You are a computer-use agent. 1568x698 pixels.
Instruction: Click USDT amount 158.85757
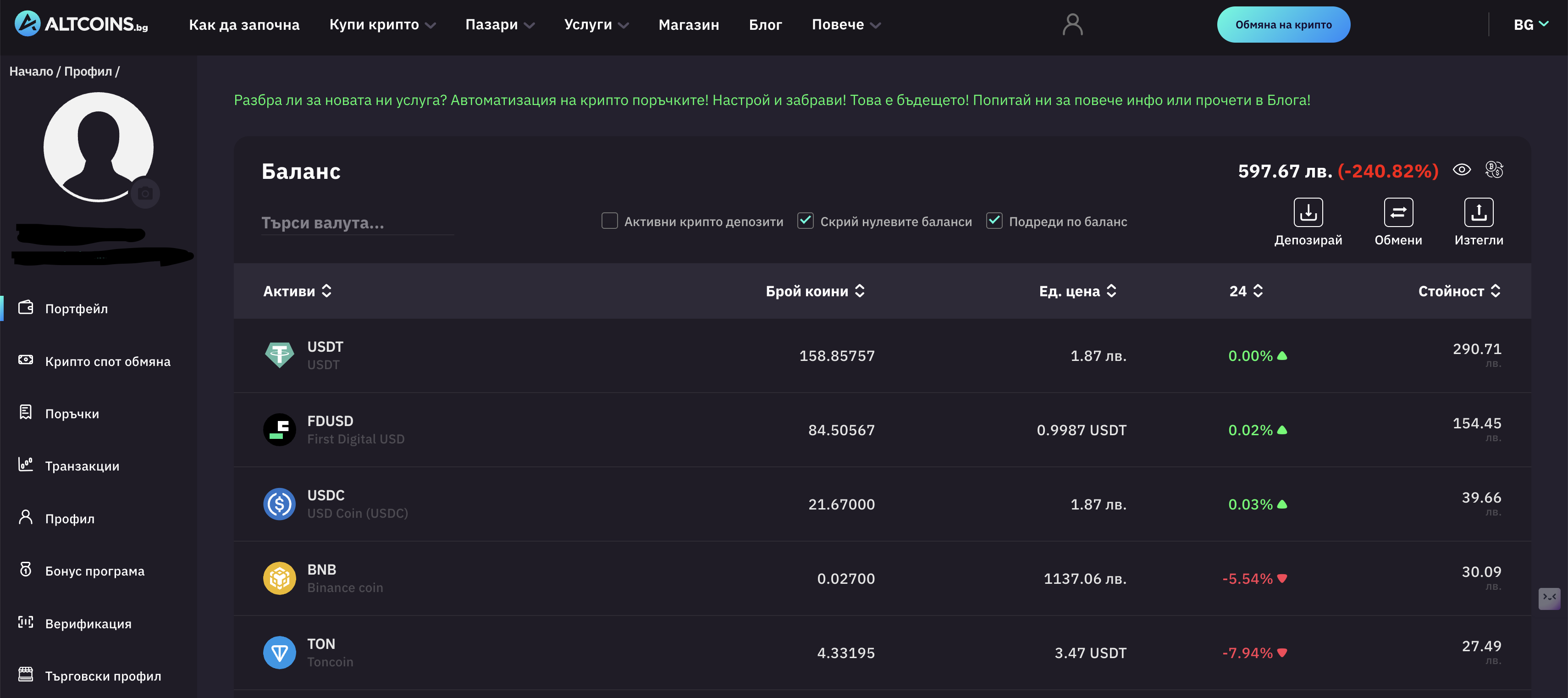tap(836, 356)
